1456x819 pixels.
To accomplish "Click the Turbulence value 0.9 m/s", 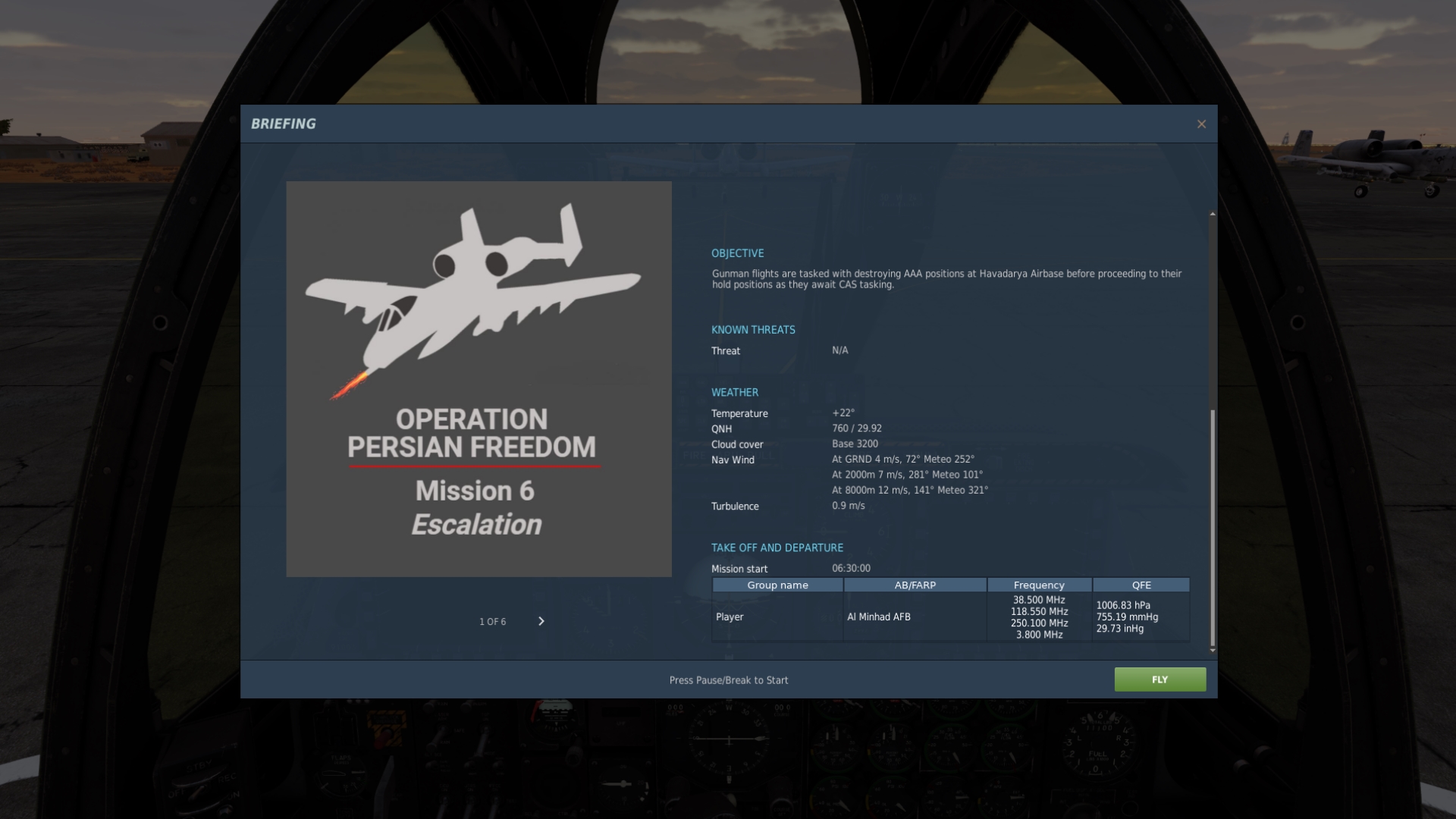I will (x=848, y=506).
